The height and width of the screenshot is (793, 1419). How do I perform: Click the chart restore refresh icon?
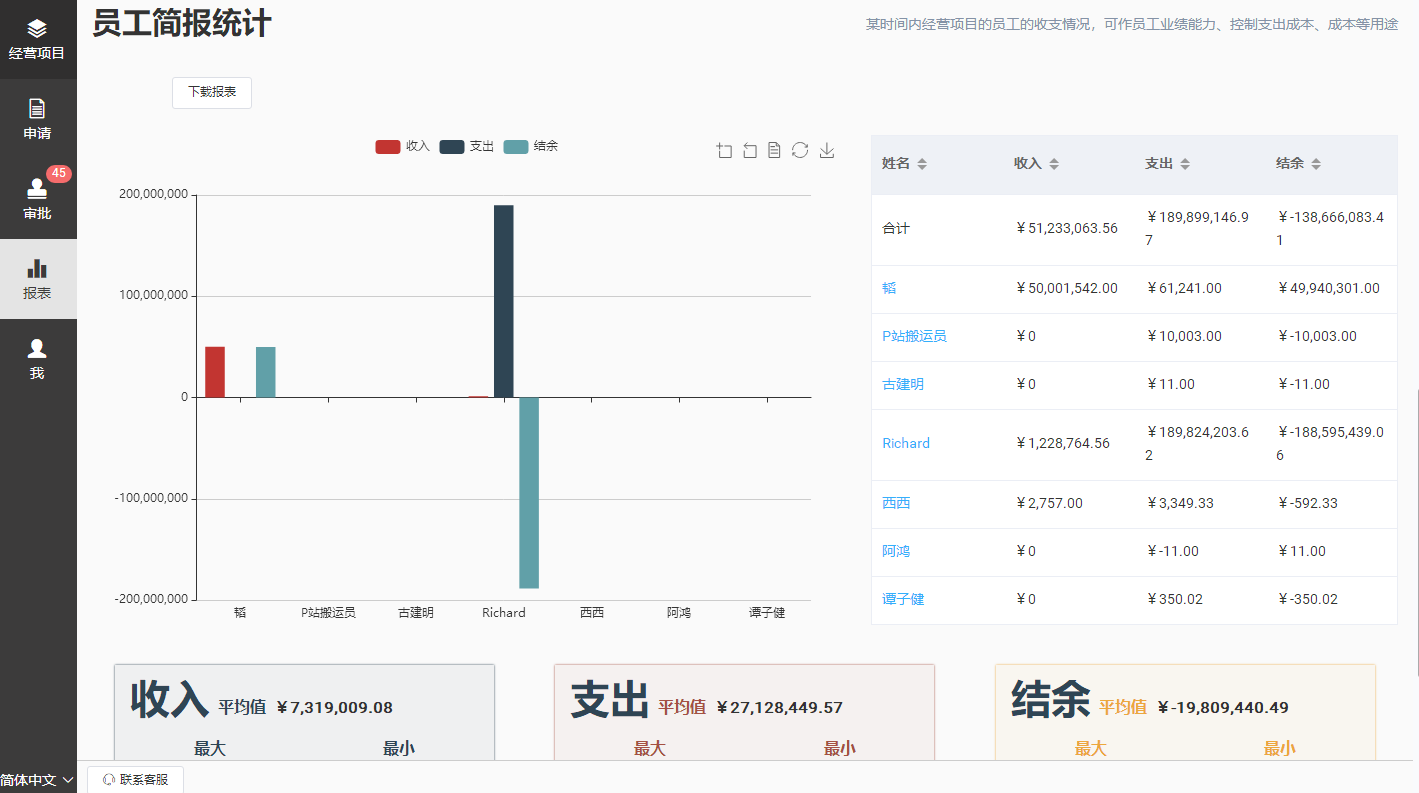click(800, 150)
